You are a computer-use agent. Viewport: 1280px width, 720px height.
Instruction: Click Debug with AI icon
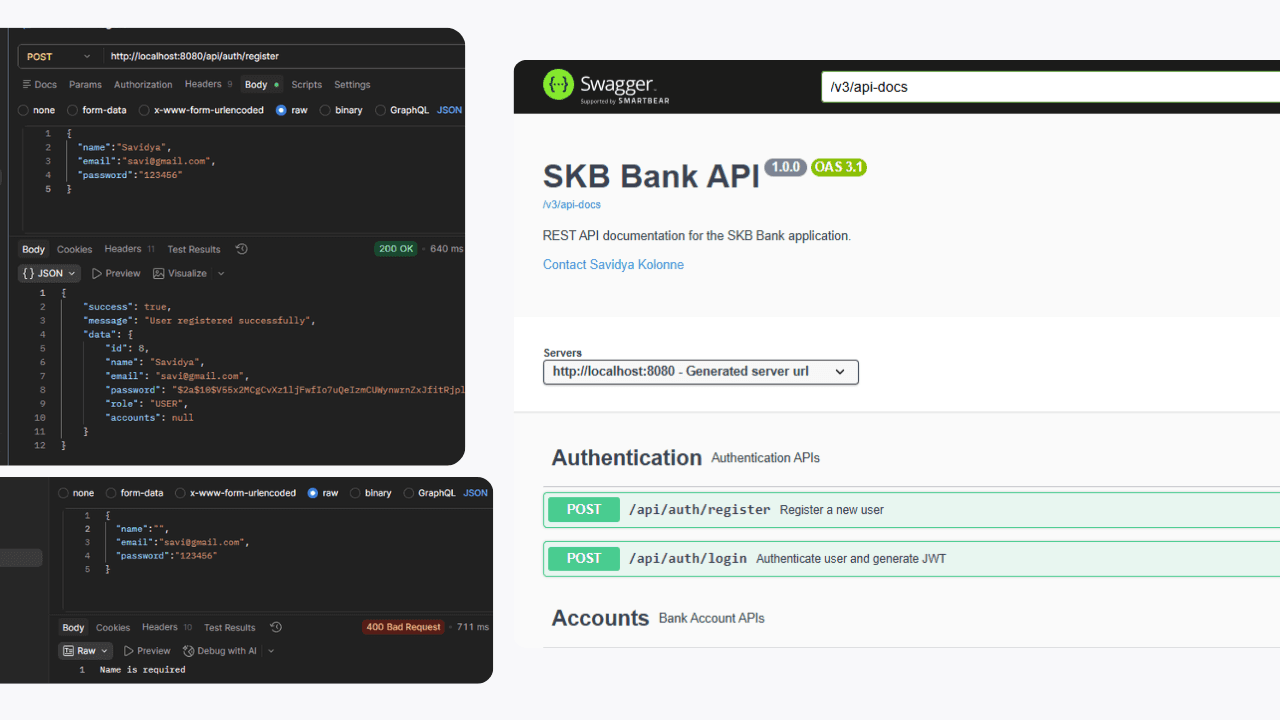(188, 651)
